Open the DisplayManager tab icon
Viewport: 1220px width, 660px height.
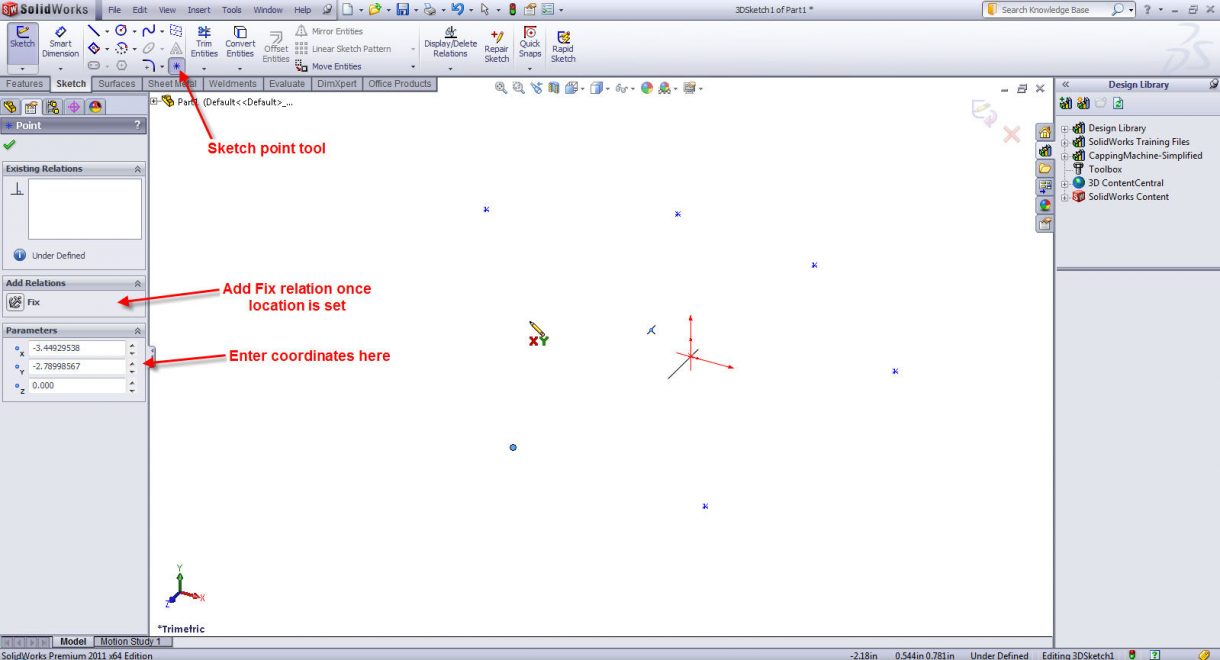94,106
